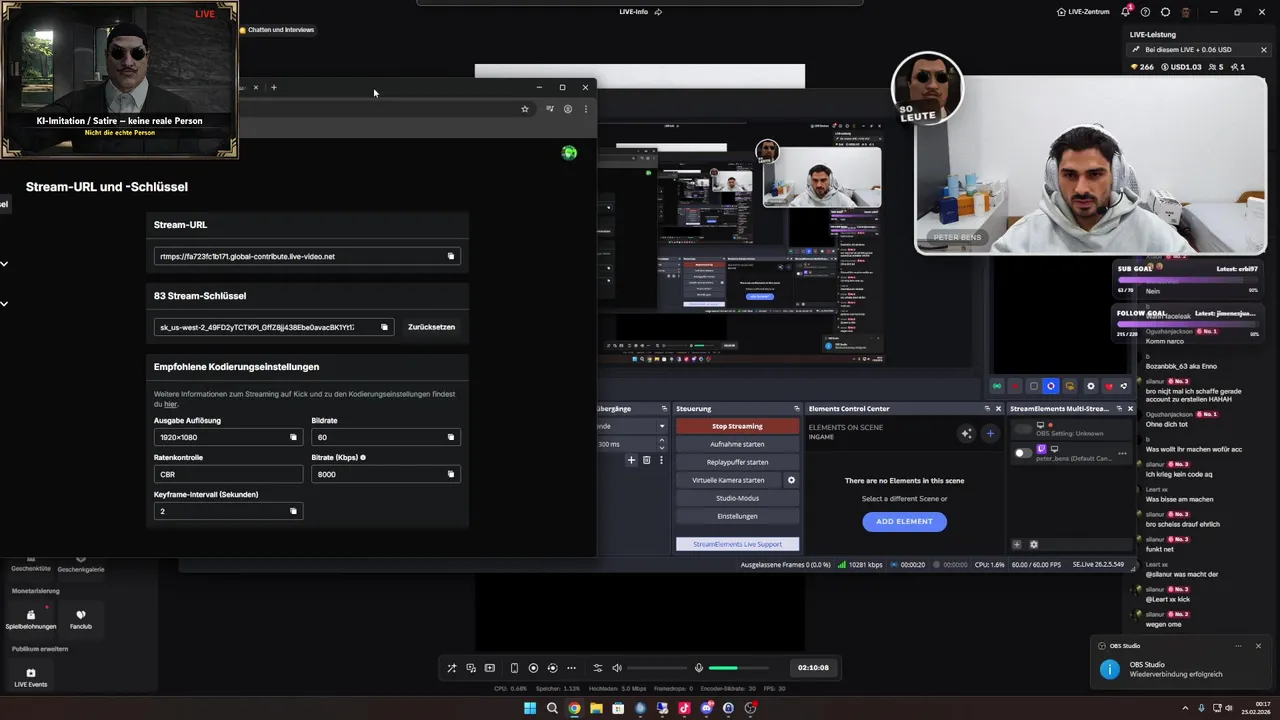
Task: Copy the Stream-Schlüssel with its copy icon
Action: click(384, 327)
